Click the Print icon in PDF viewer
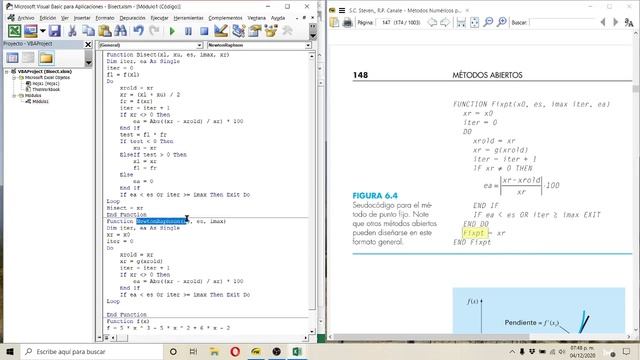This screenshot has width=640, height=360. pyautogui.click(x=347, y=23)
